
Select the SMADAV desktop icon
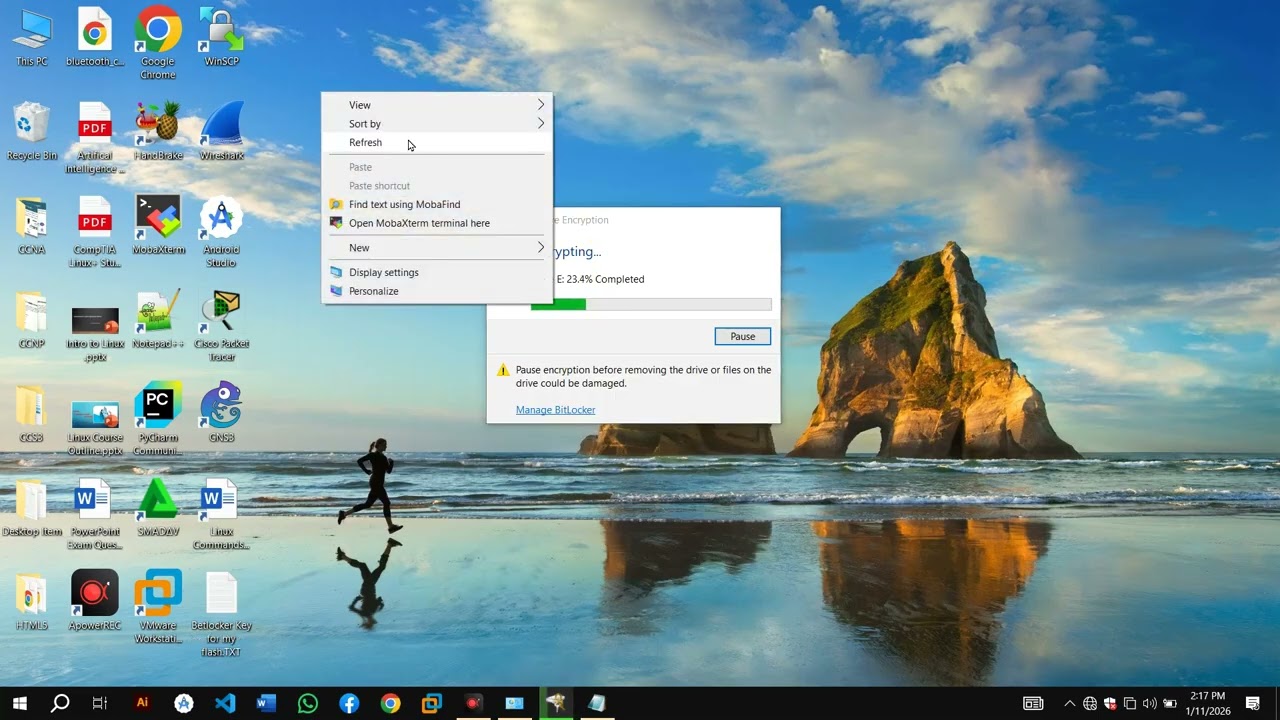[158, 508]
